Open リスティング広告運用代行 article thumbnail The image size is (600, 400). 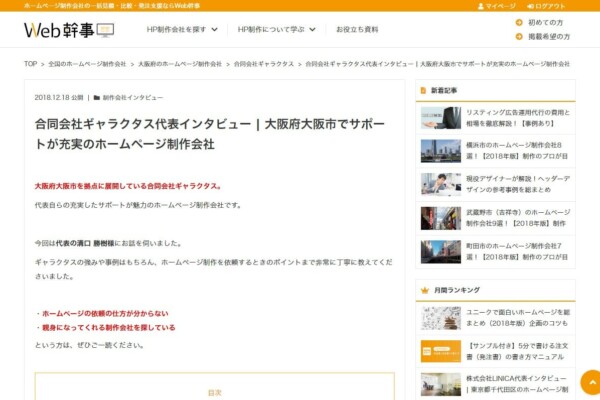(x=441, y=118)
